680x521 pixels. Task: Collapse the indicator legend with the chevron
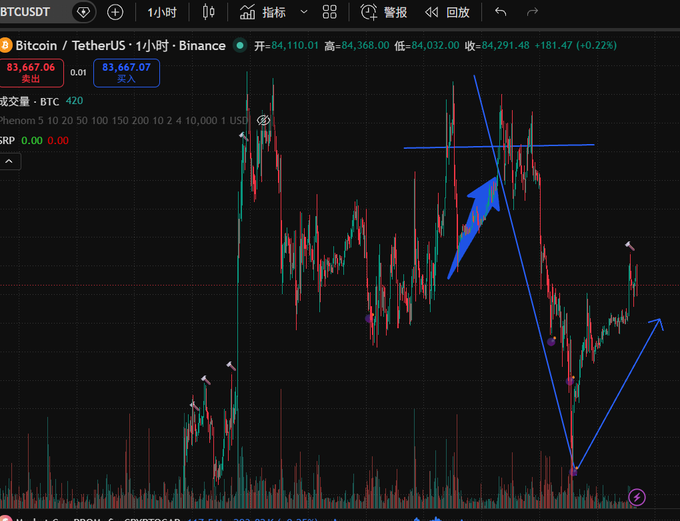10,161
